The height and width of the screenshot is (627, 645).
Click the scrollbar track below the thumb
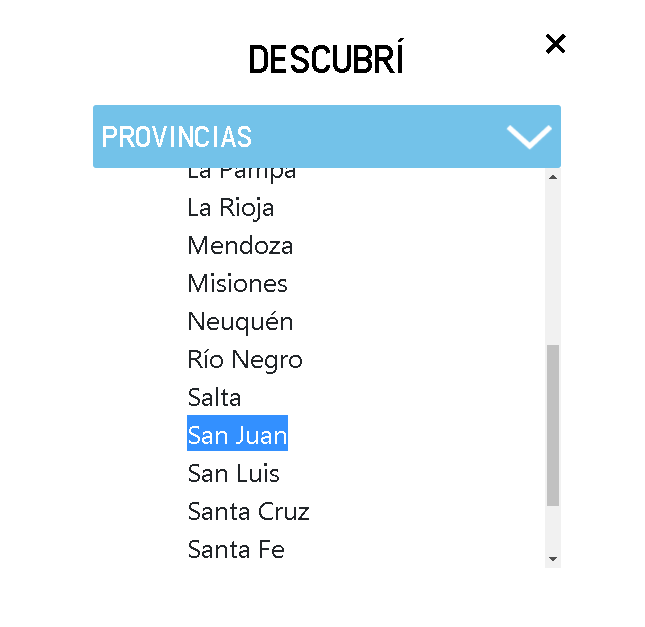553,528
